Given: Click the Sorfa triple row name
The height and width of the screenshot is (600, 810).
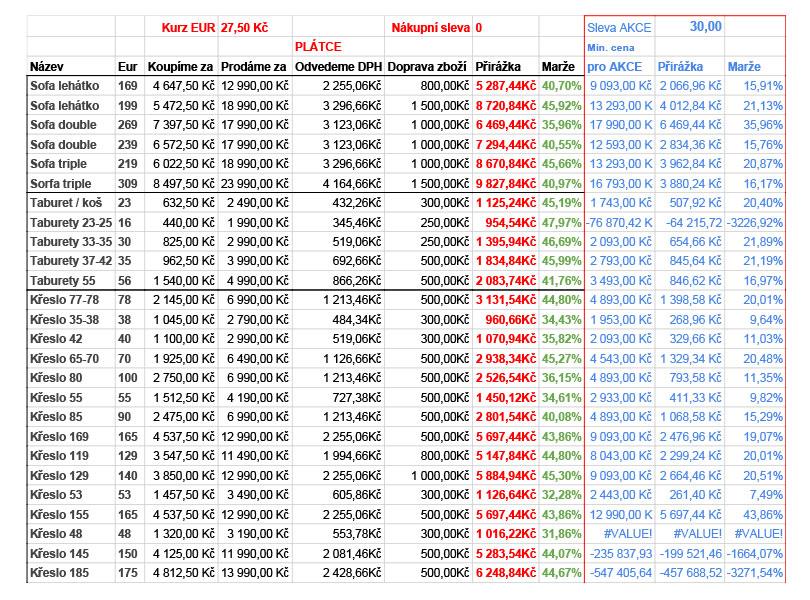Looking at the screenshot, I should click(x=60, y=183).
